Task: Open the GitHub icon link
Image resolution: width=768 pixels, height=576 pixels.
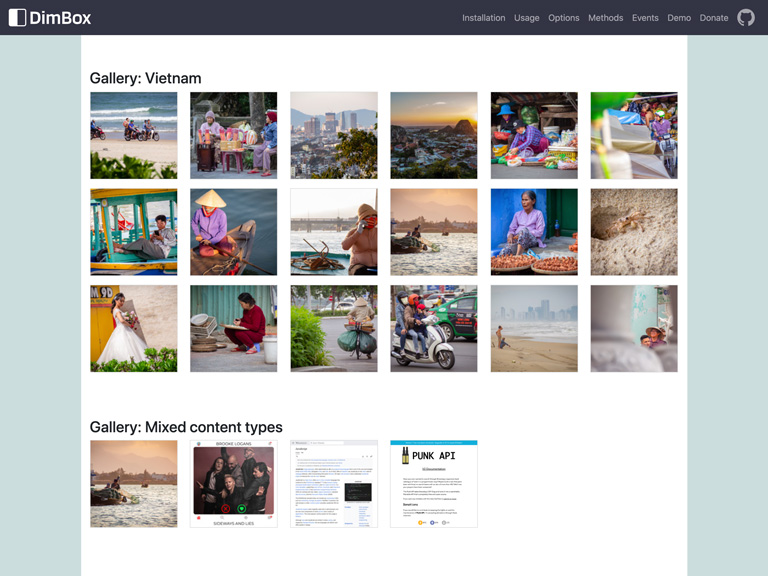Action: pos(746,17)
